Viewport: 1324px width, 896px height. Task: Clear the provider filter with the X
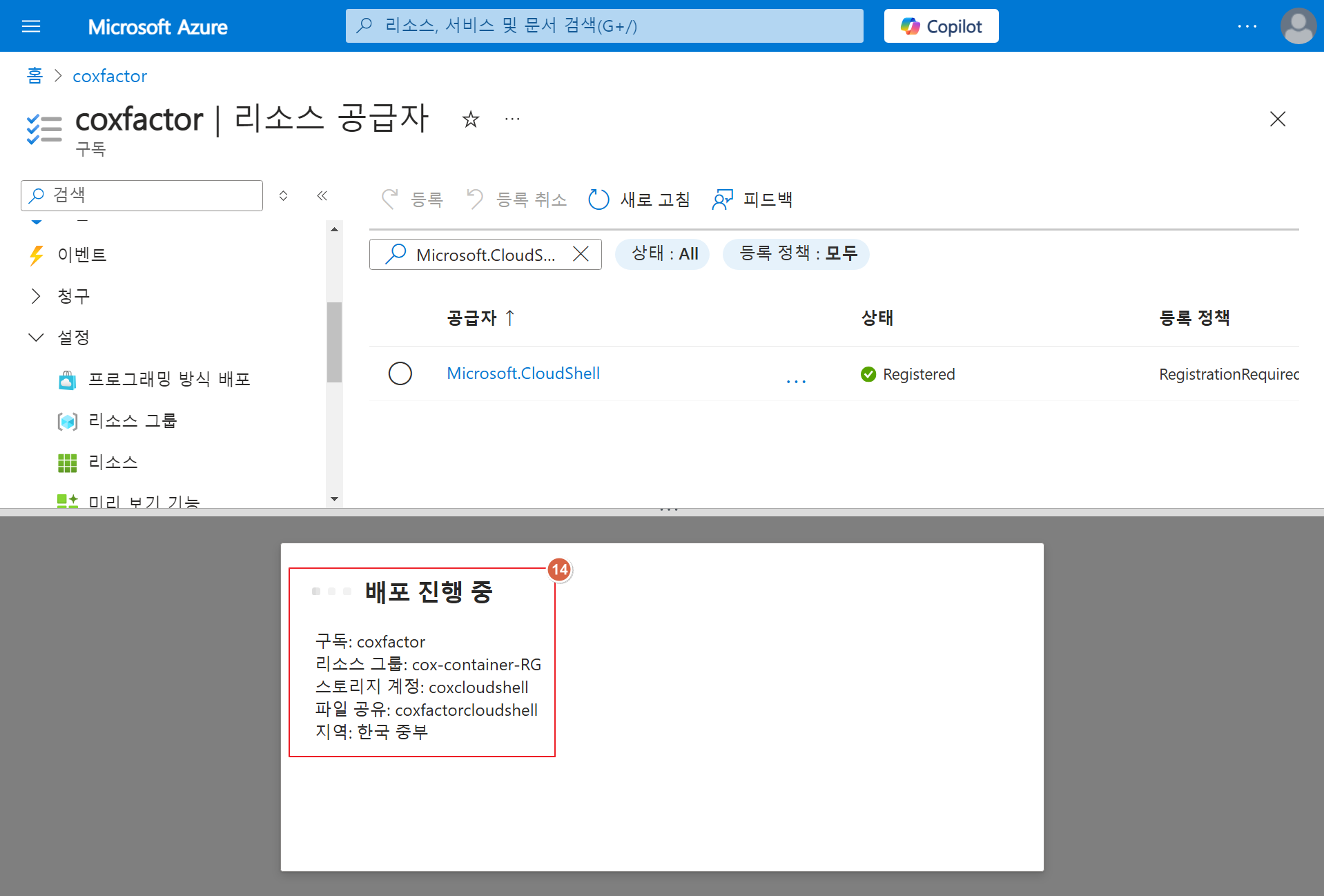coord(581,254)
